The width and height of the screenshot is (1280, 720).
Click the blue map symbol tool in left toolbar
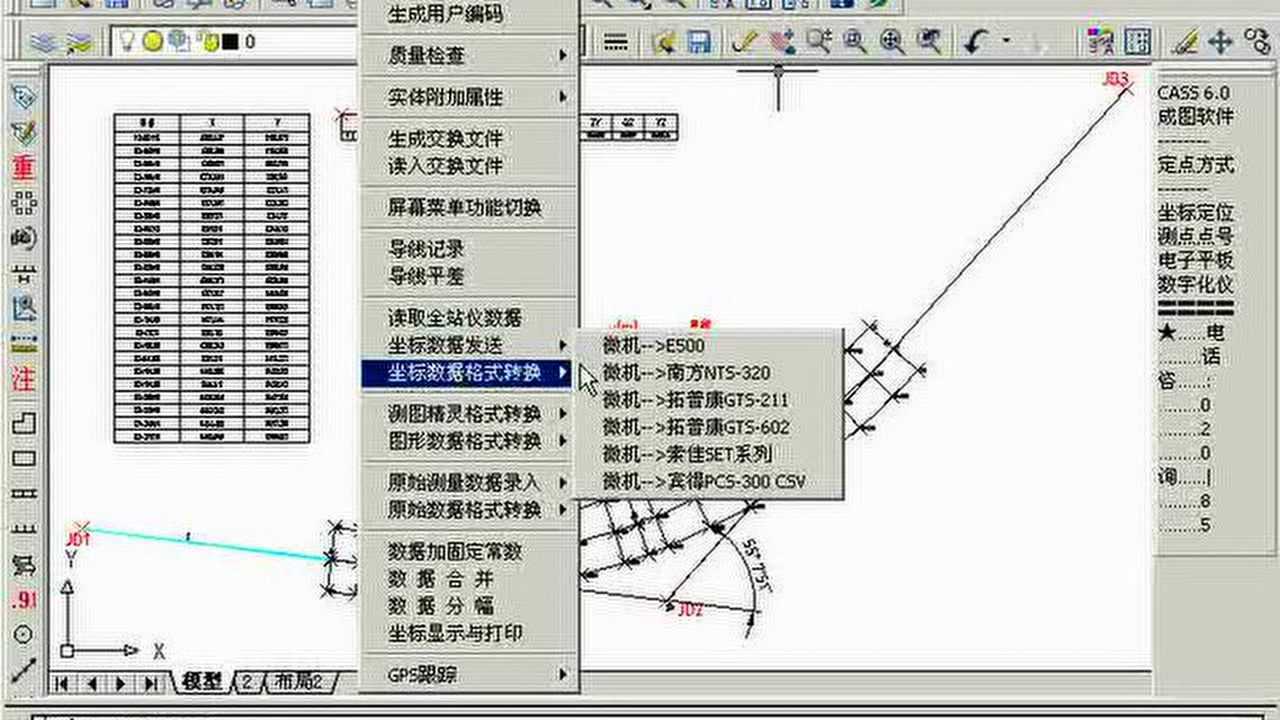point(23,309)
